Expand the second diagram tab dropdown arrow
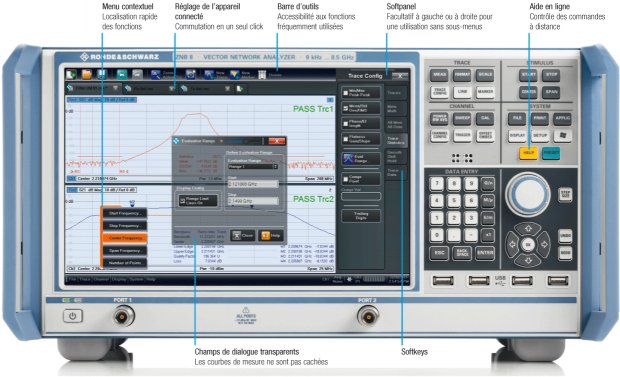The height and width of the screenshot is (377, 620). pyautogui.click(x=172, y=88)
